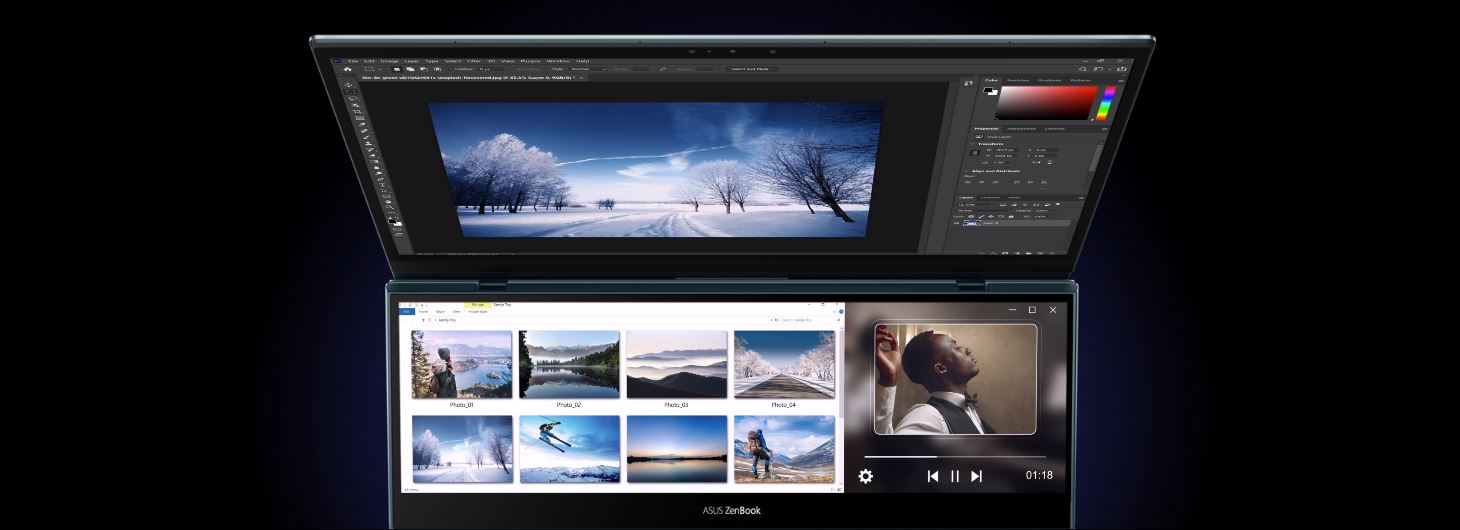Select the layer thumbnail in Layers panel
The height and width of the screenshot is (530, 1460).
[x=972, y=223]
